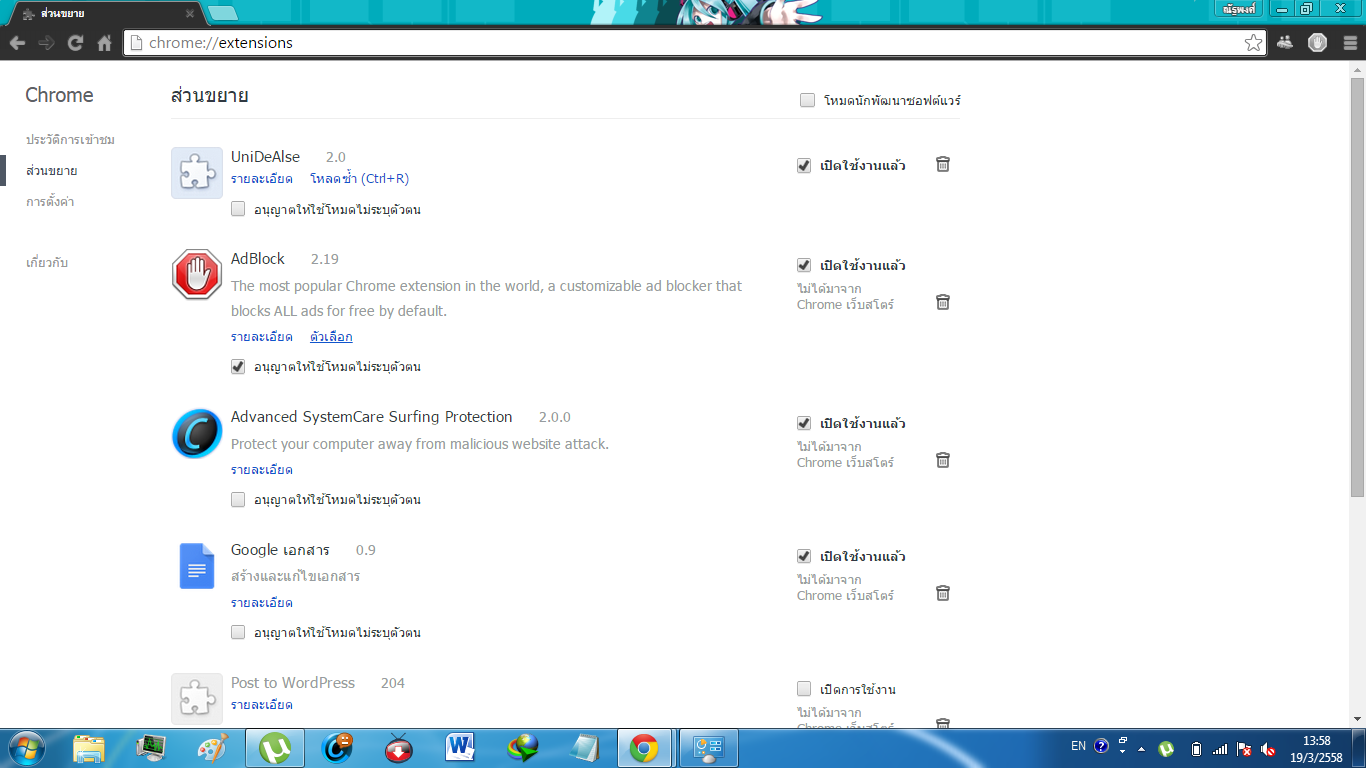The height and width of the screenshot is (768, 1366).
Task: Reload the page with the refresh icon
Action: pyautogui.click(x=75, y=43)
